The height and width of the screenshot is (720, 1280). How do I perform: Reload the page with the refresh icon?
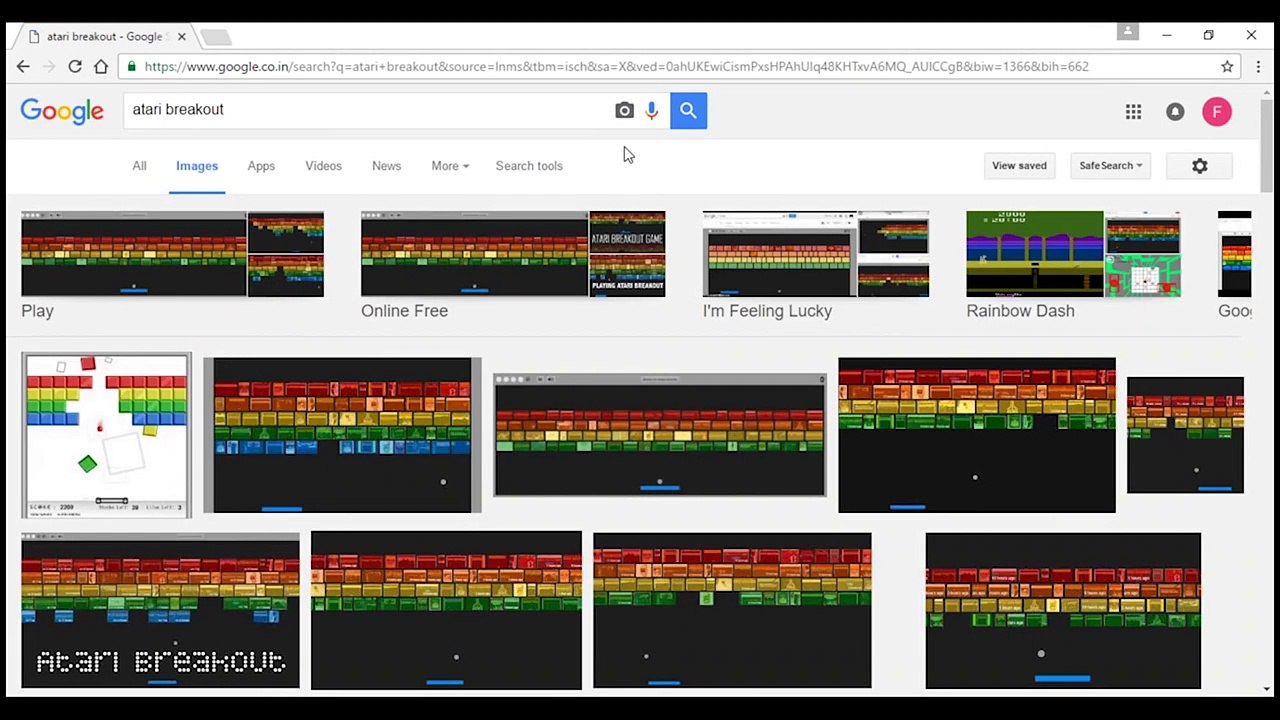click(x=75, y=67)
